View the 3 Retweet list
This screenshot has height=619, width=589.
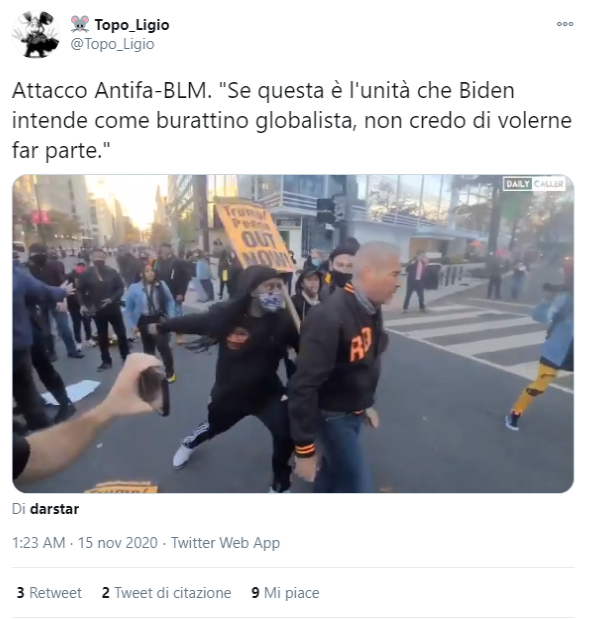[49, 593]
